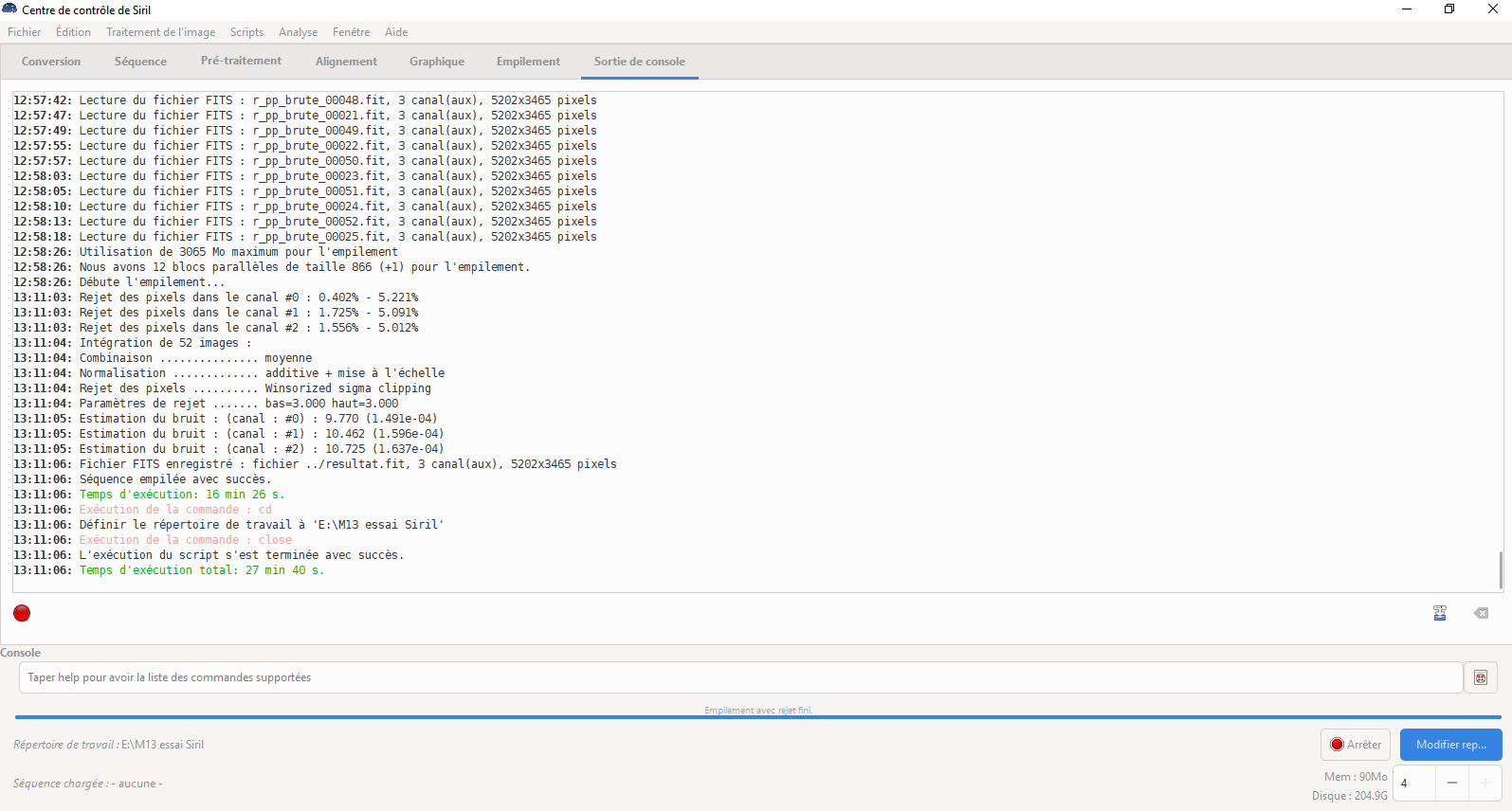Increase the thread count with plus

coord(1485,784)
